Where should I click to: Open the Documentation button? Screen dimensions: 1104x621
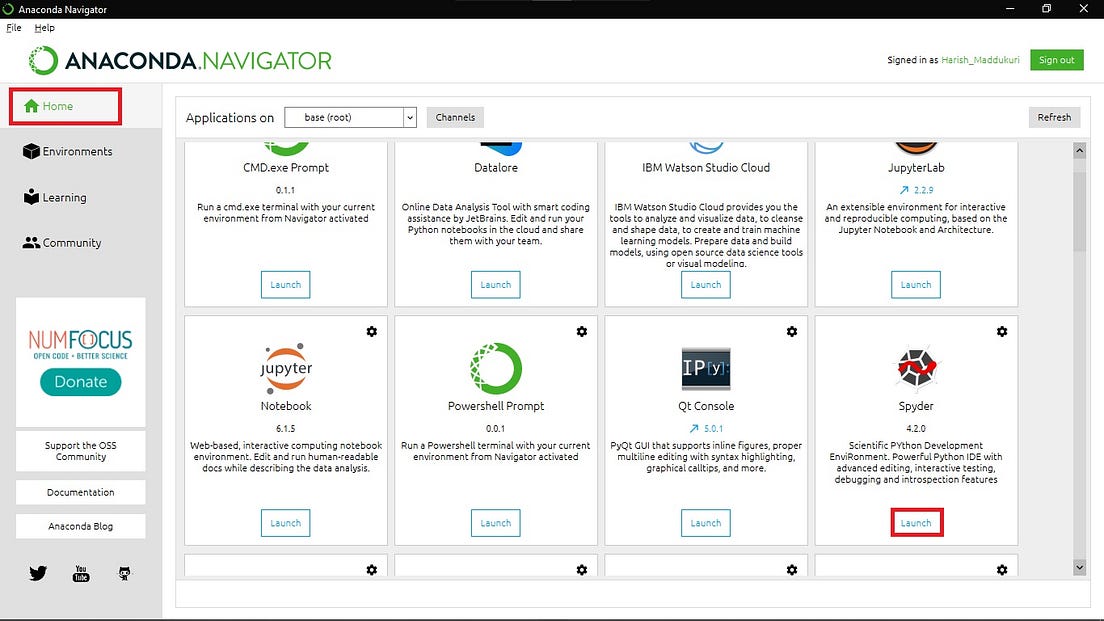point(81,492)
